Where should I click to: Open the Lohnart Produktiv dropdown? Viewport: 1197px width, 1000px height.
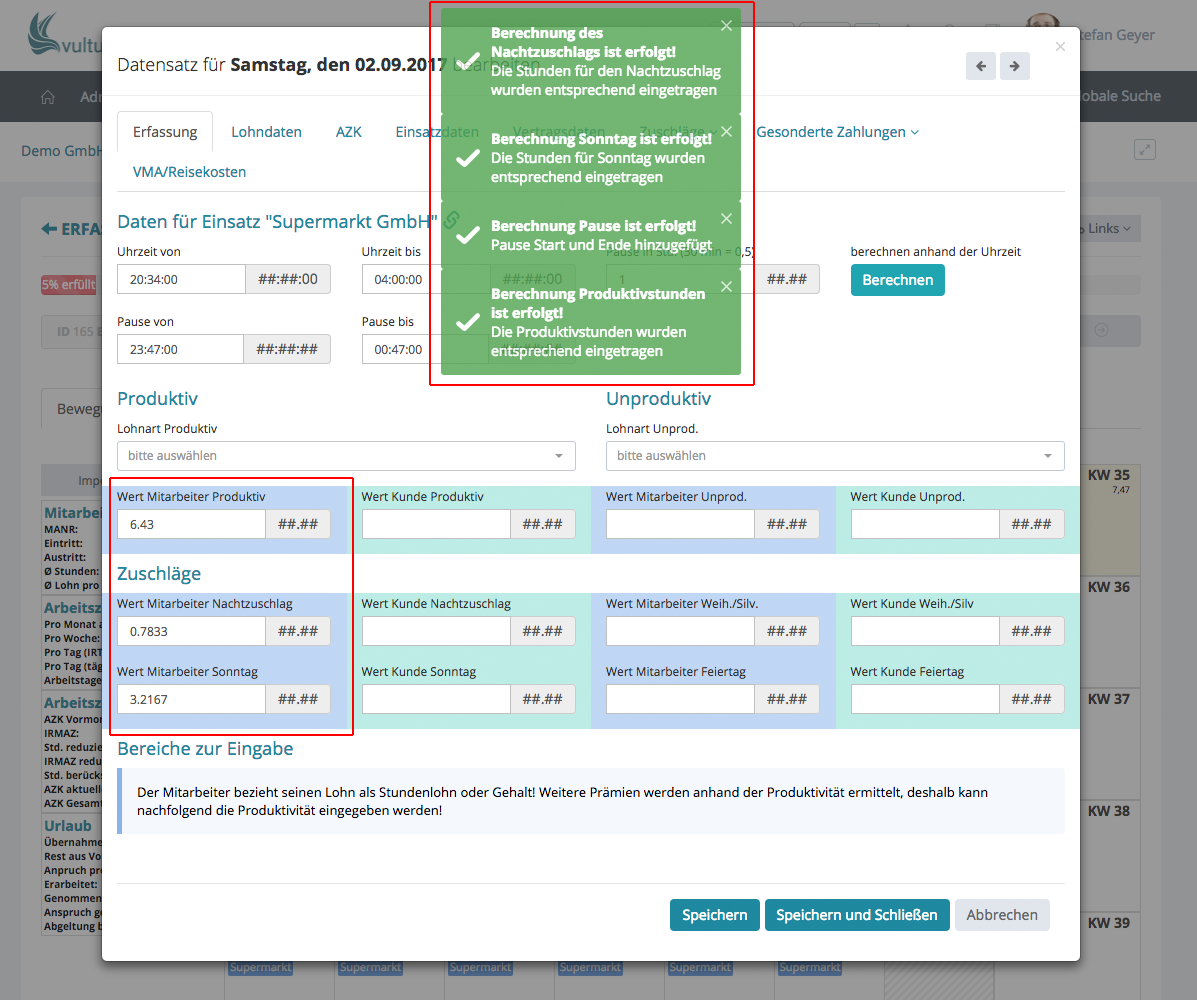(x=346, y=456)
